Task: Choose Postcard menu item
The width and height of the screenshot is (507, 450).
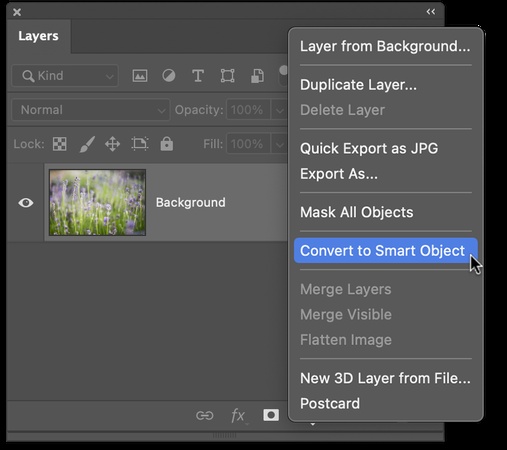Action: click(x=386, y=403)
